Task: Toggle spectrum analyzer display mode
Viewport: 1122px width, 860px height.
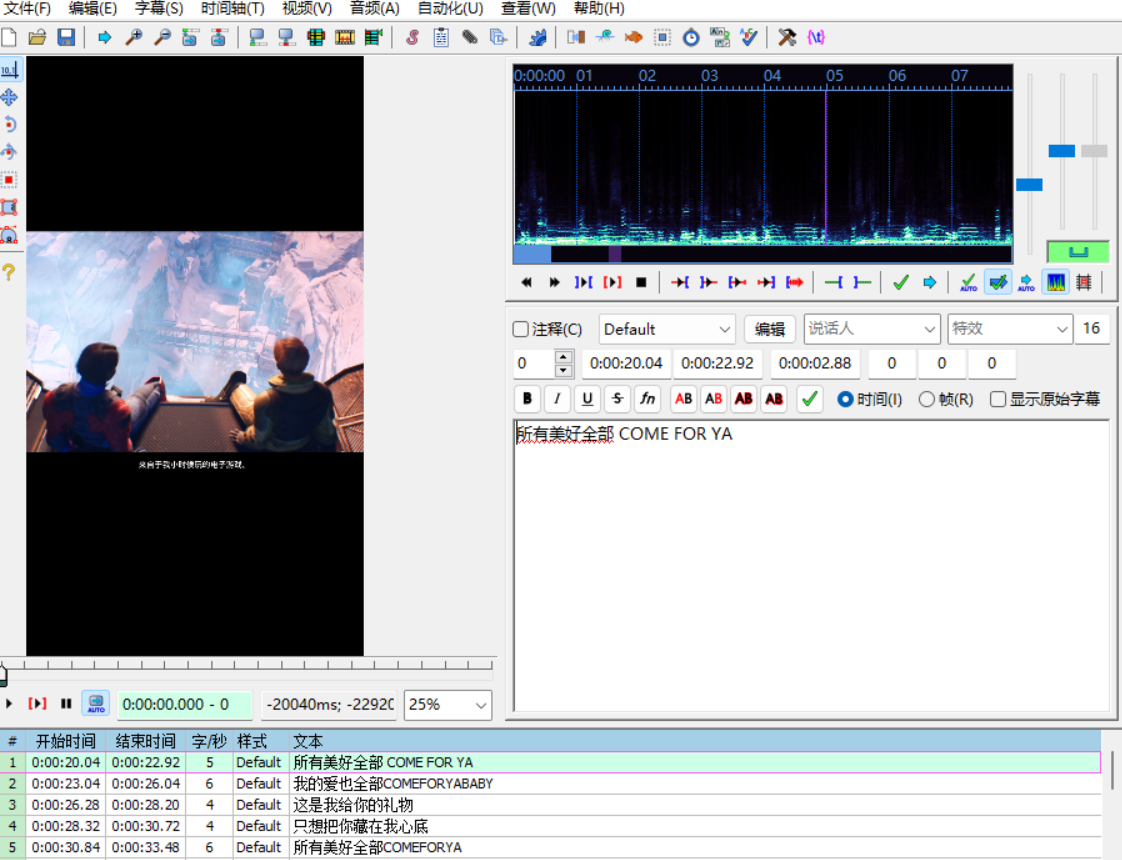Action: tap(1055, 283)
